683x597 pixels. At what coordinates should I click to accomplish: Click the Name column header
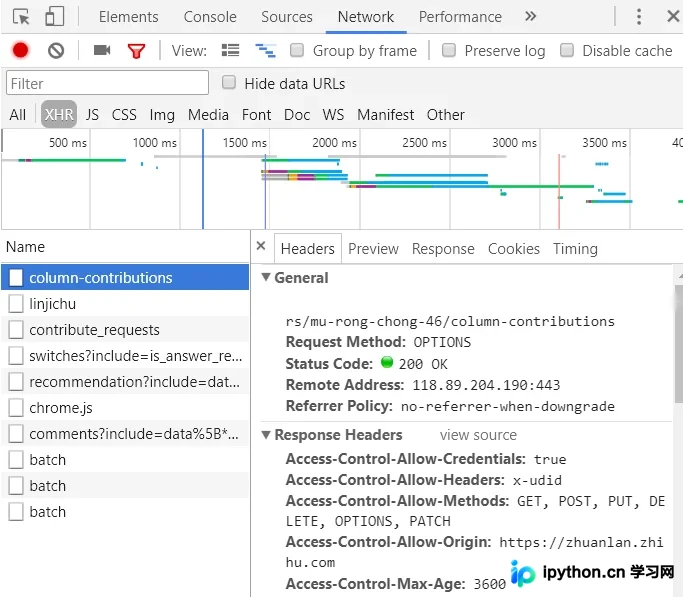(125, 247)
